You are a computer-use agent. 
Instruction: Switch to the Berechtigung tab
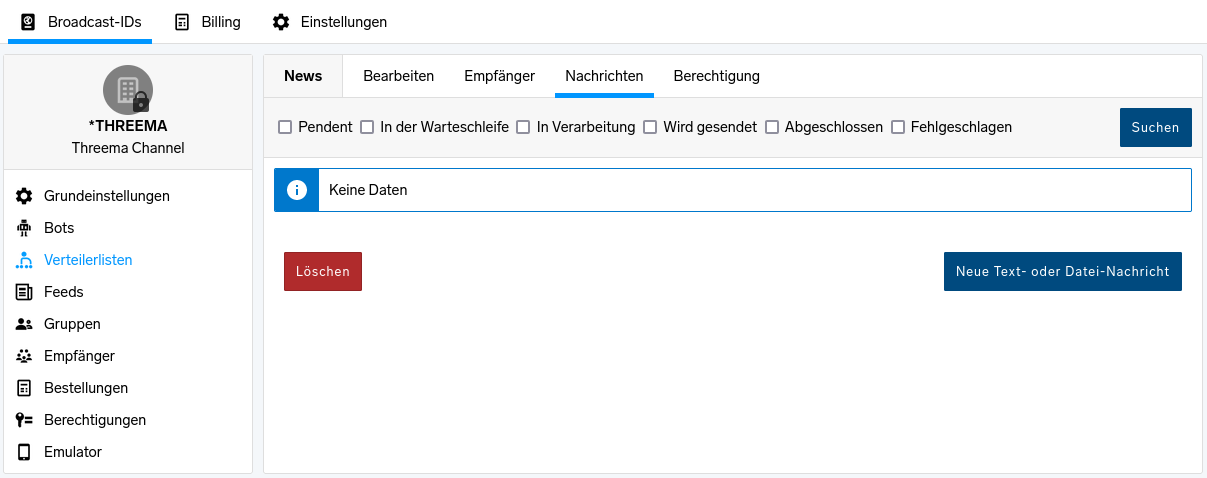point(716,76)
